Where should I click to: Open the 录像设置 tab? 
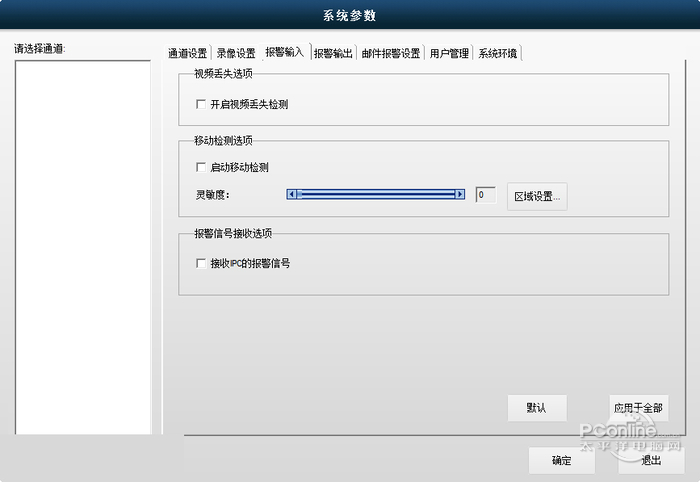(x=236, y=53)
